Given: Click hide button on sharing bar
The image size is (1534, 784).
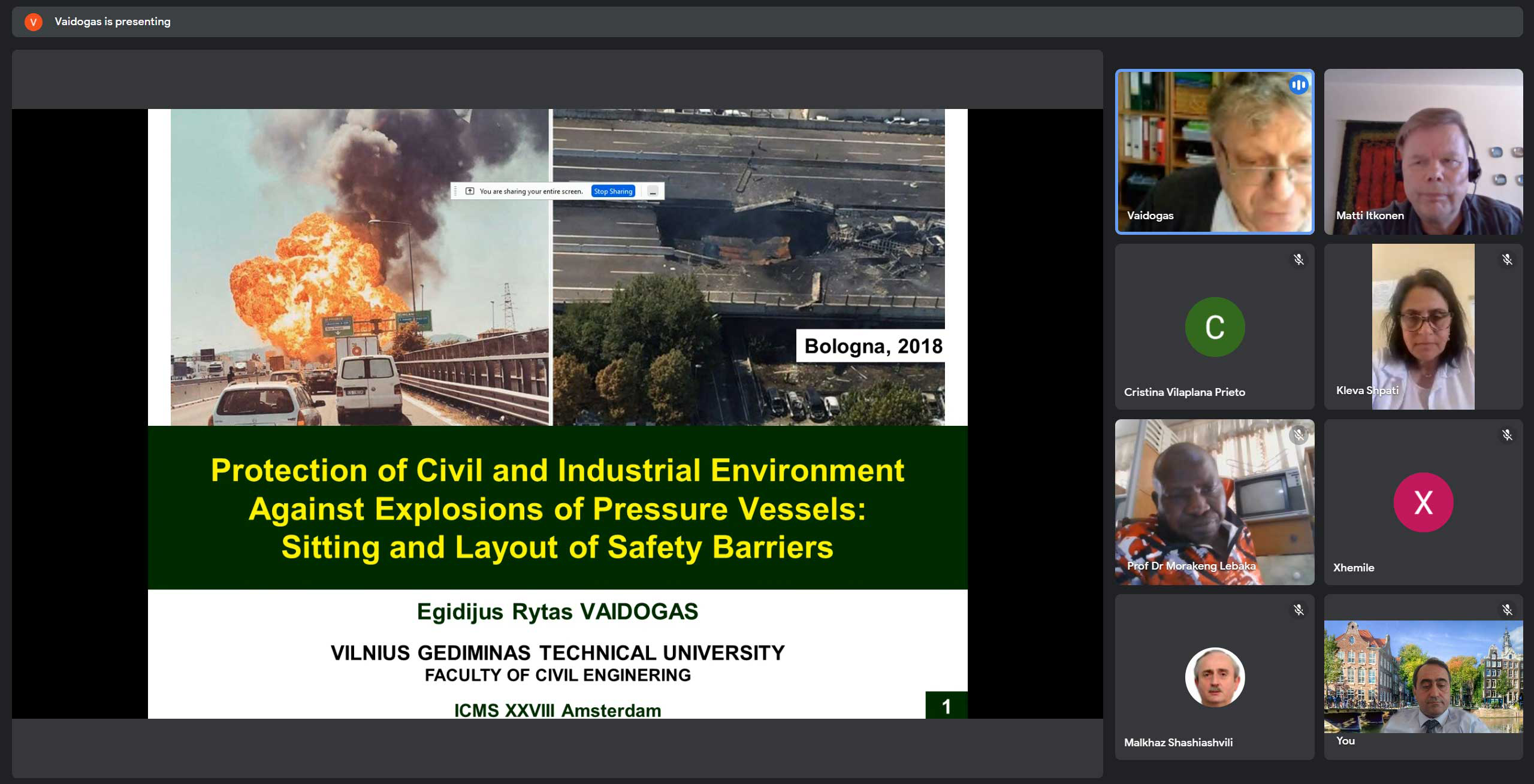Looking at the screenshot, I should (653, 192).
